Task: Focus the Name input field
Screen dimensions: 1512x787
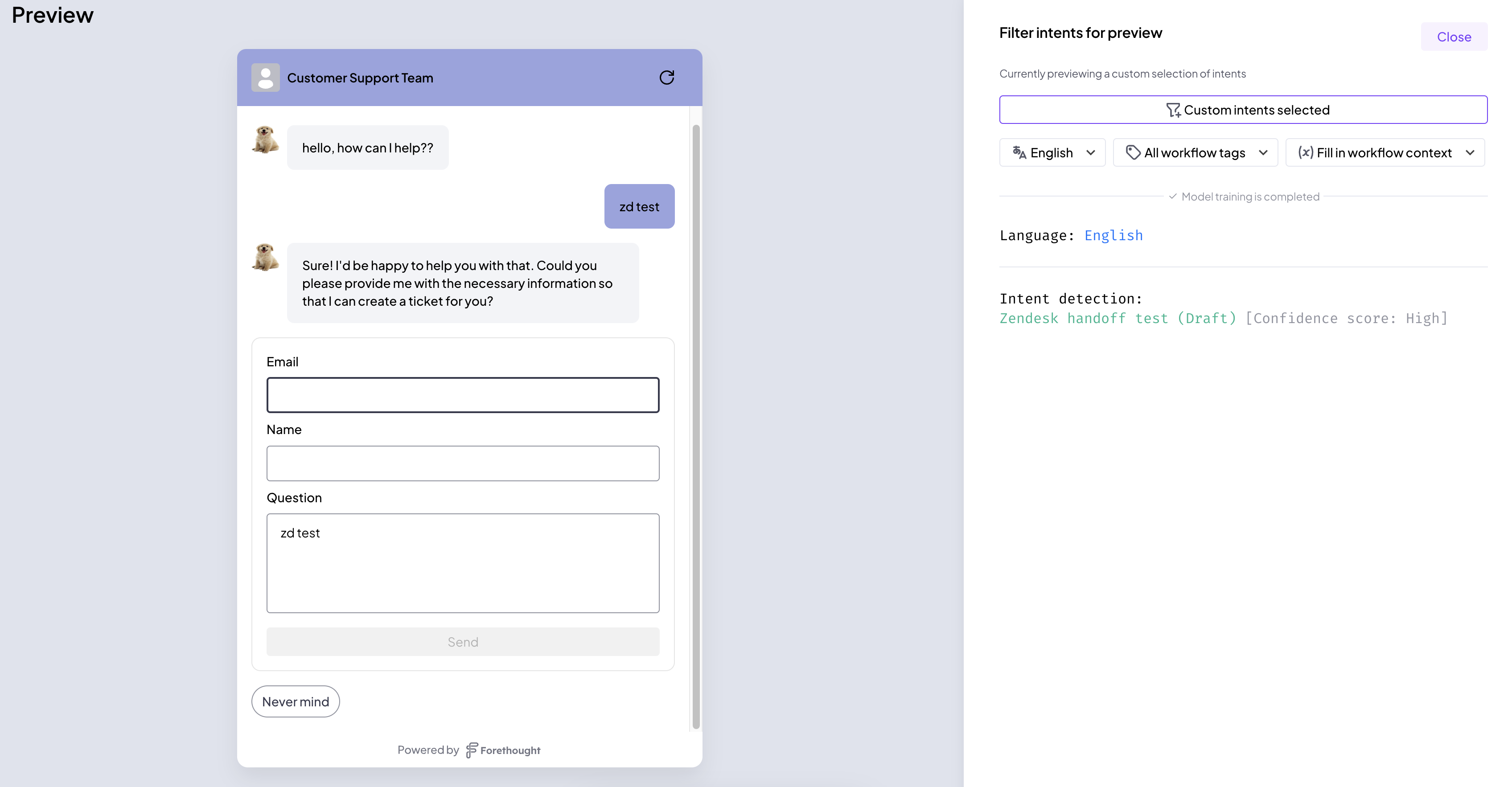Action: click(463, 463)
